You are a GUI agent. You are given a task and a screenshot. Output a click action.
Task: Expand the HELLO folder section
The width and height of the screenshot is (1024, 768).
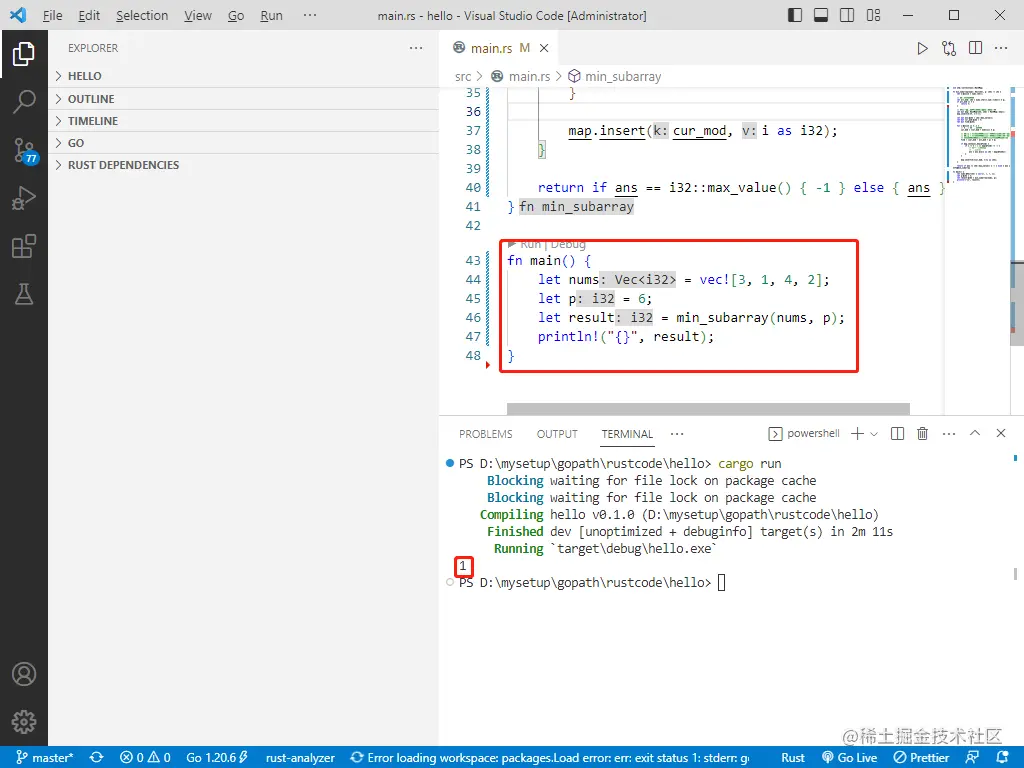pyautogui.click(x=244, y=76)
